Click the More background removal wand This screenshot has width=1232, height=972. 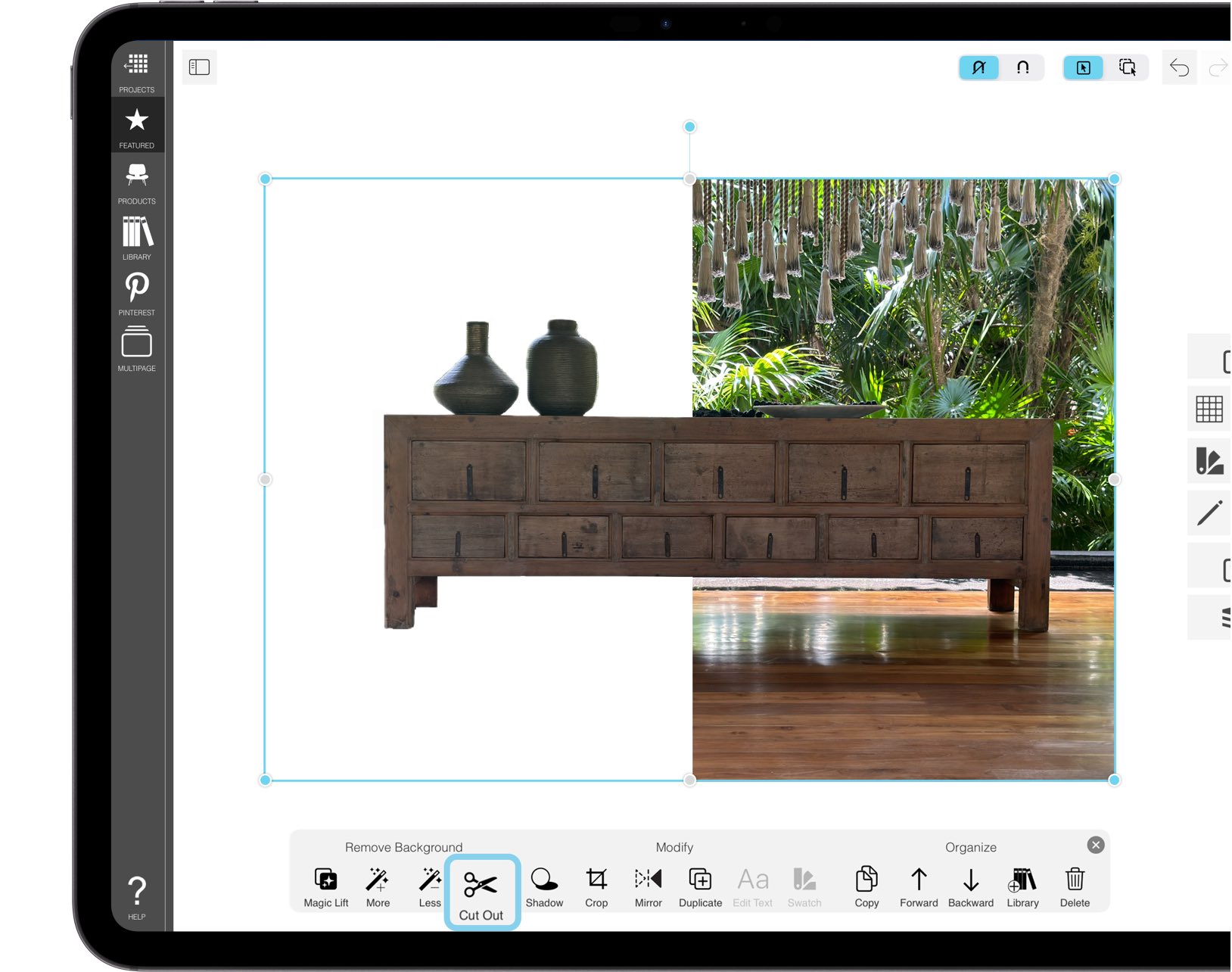378,880
